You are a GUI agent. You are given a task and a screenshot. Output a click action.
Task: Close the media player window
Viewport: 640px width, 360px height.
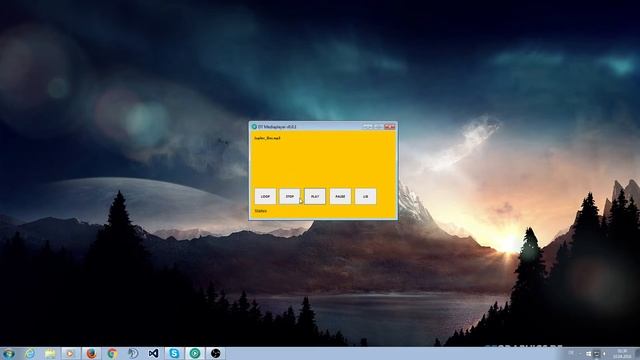(x=389, y=127)
